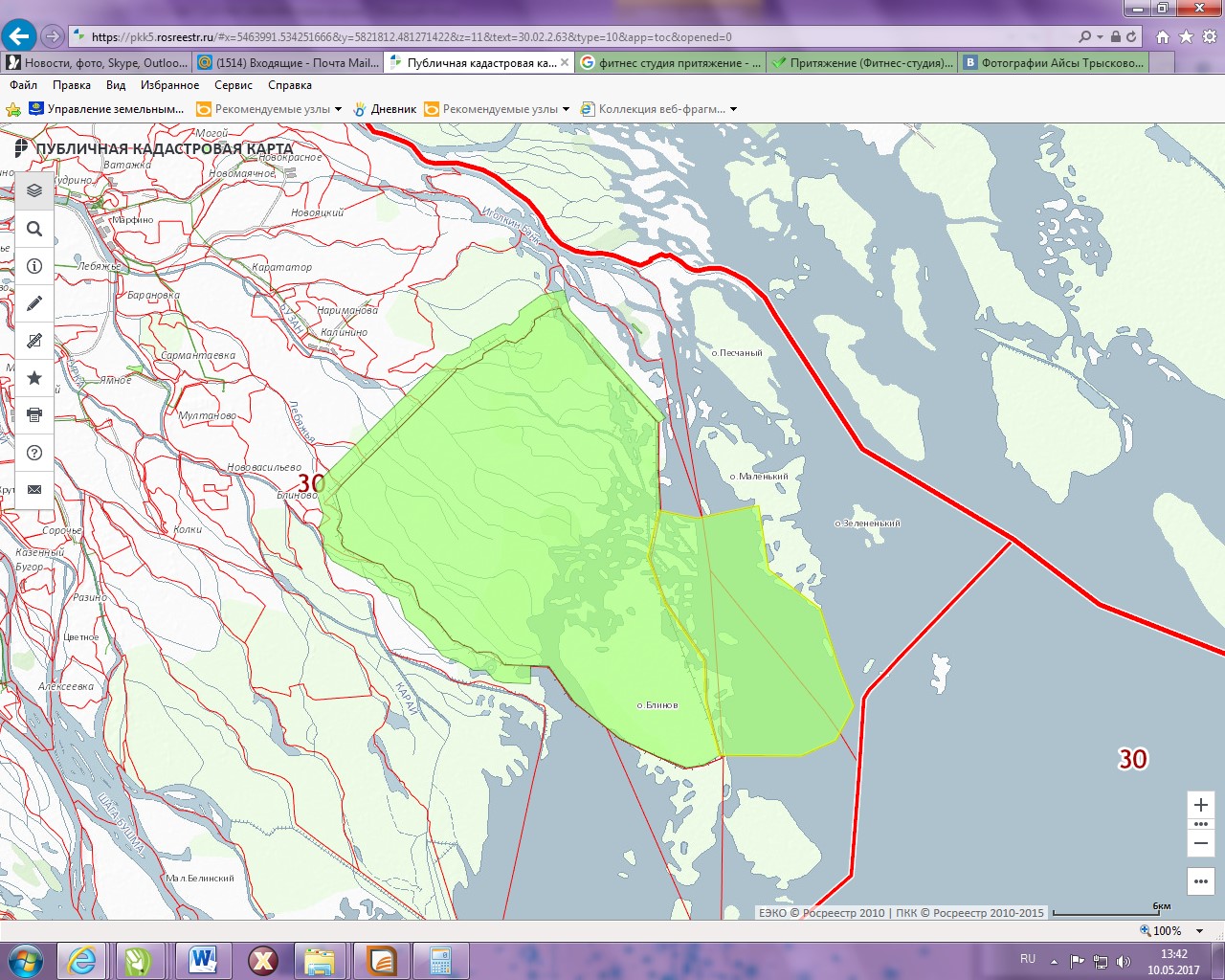
Task: Zoom out the map with minus button
Action: (1201, 843)
